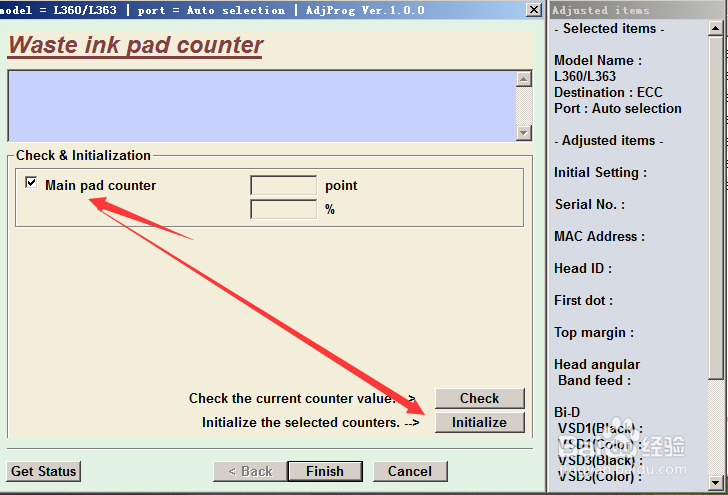The width and height of the screenshot is (728, 495).
Task: Click the point value field
Action: pos(283,185)
